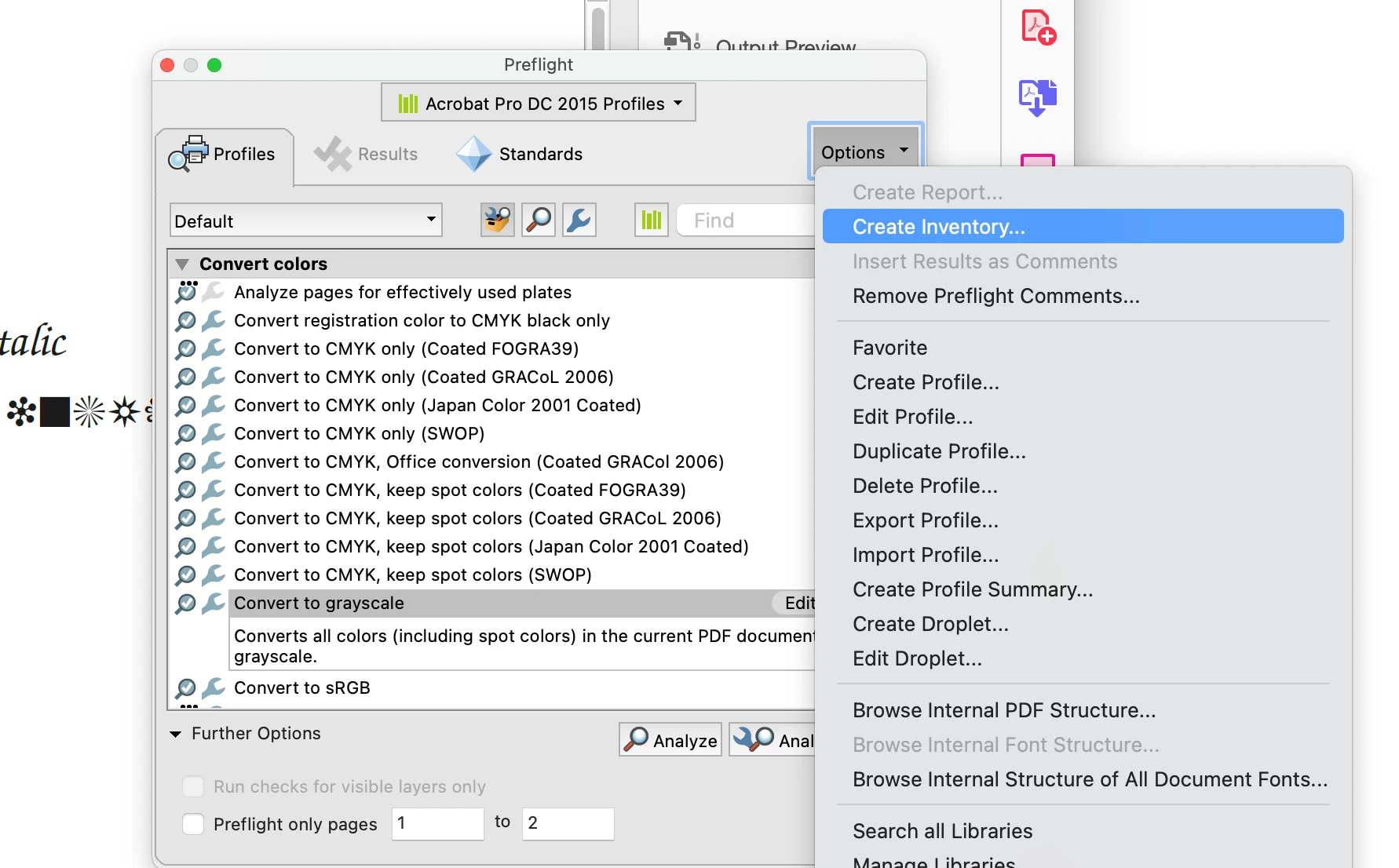Choose Edit Profile... menu entry

(x=1083, y=417)
